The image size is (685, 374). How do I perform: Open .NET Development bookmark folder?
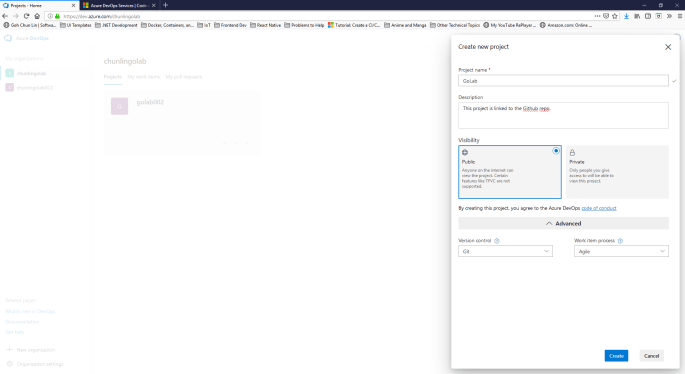[x=116, y=25]
